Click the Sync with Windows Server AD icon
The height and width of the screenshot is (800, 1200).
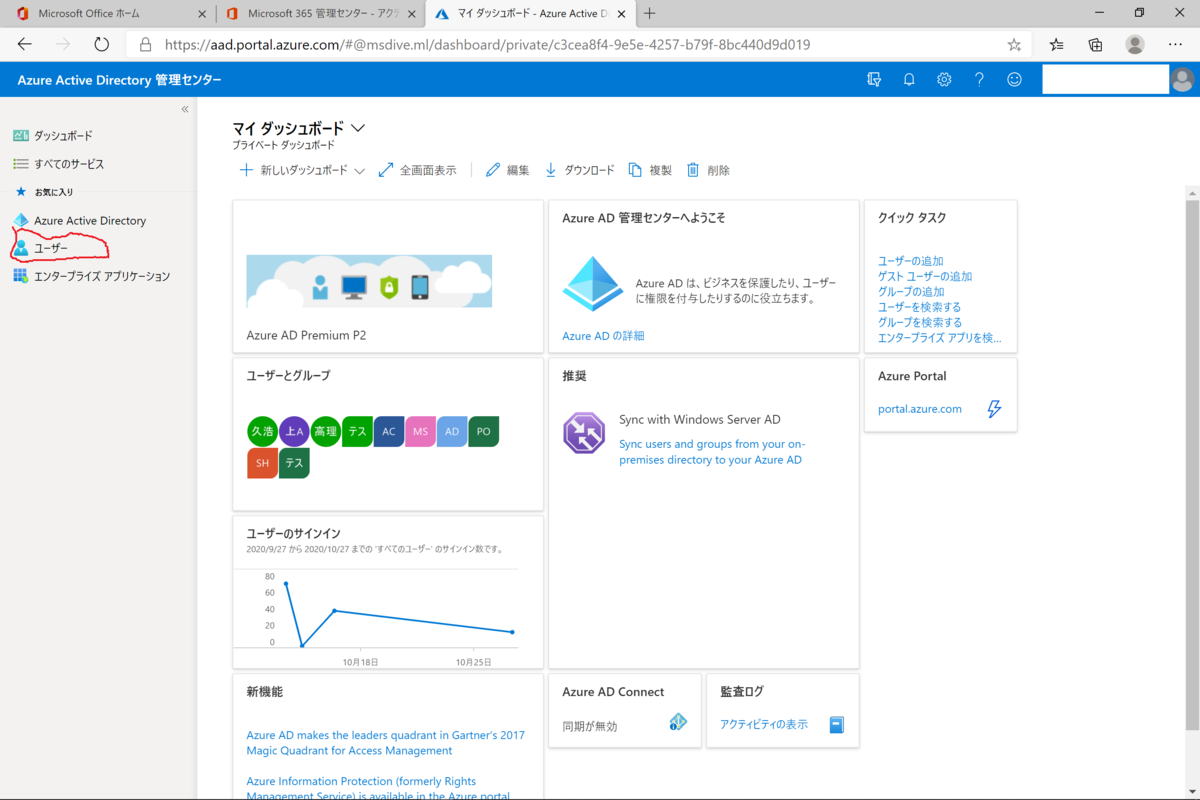pos(584,433)
